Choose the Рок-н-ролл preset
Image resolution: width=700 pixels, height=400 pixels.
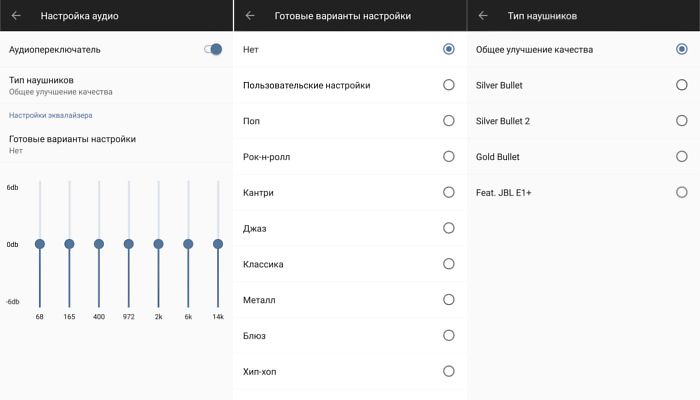tap(448, 157)
